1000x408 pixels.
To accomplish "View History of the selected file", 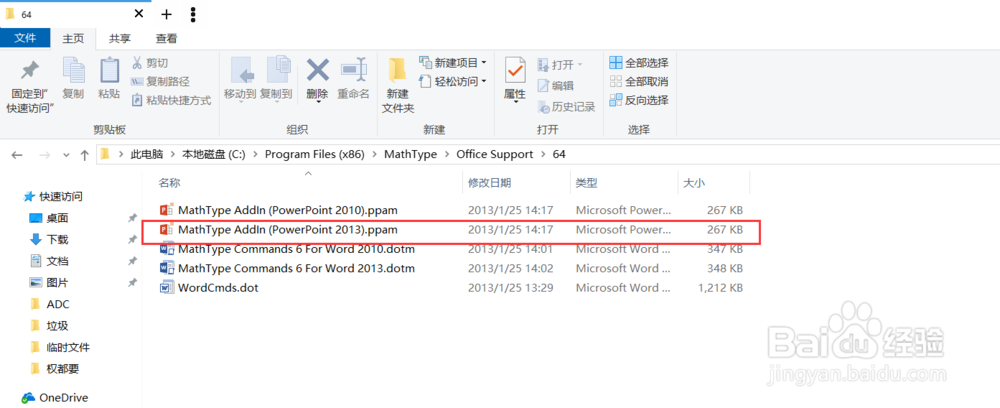I will coord(566,106).
